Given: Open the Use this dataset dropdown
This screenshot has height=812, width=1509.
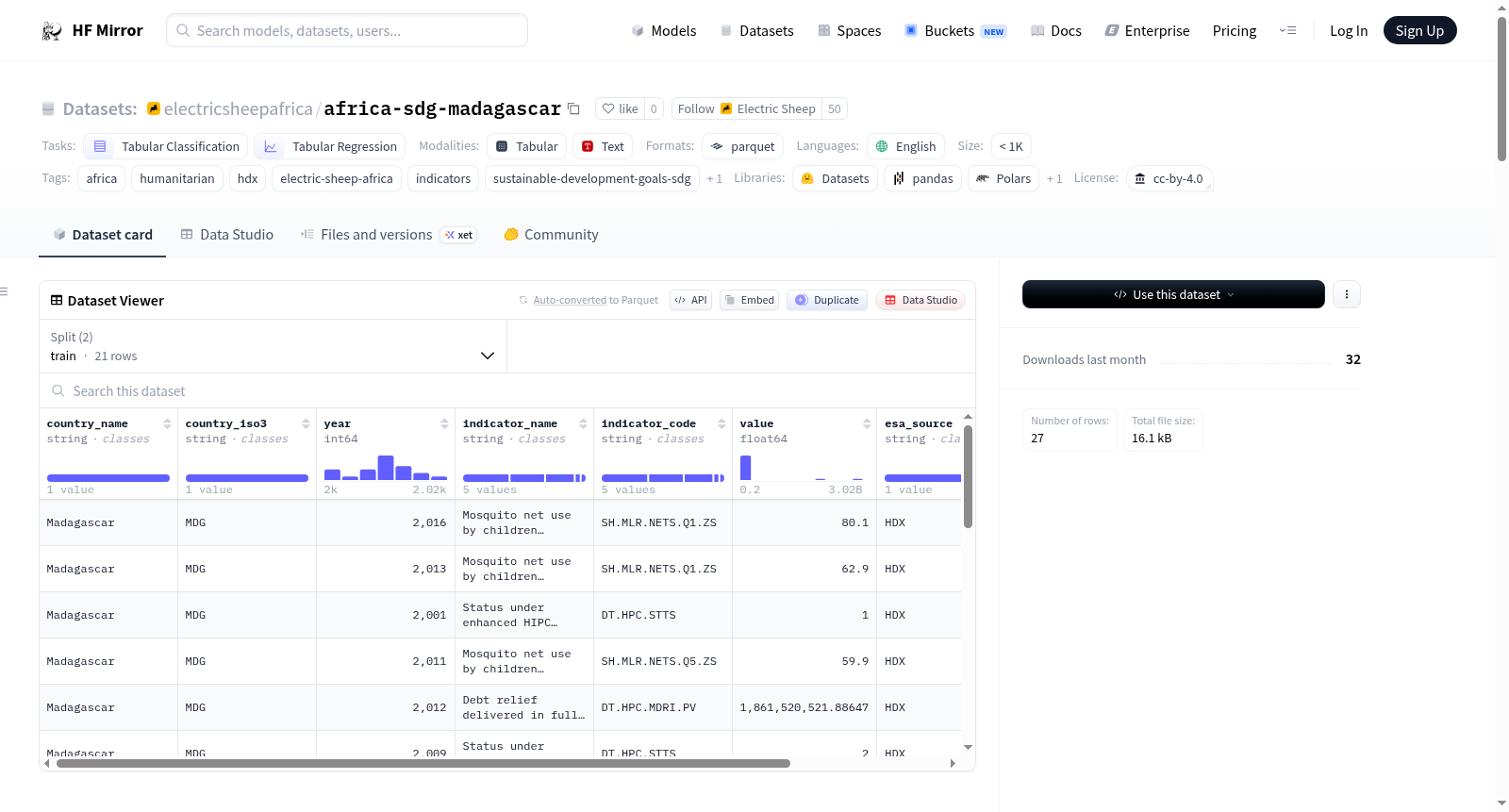Looking at the screenshot, I should coord(1173,294).
